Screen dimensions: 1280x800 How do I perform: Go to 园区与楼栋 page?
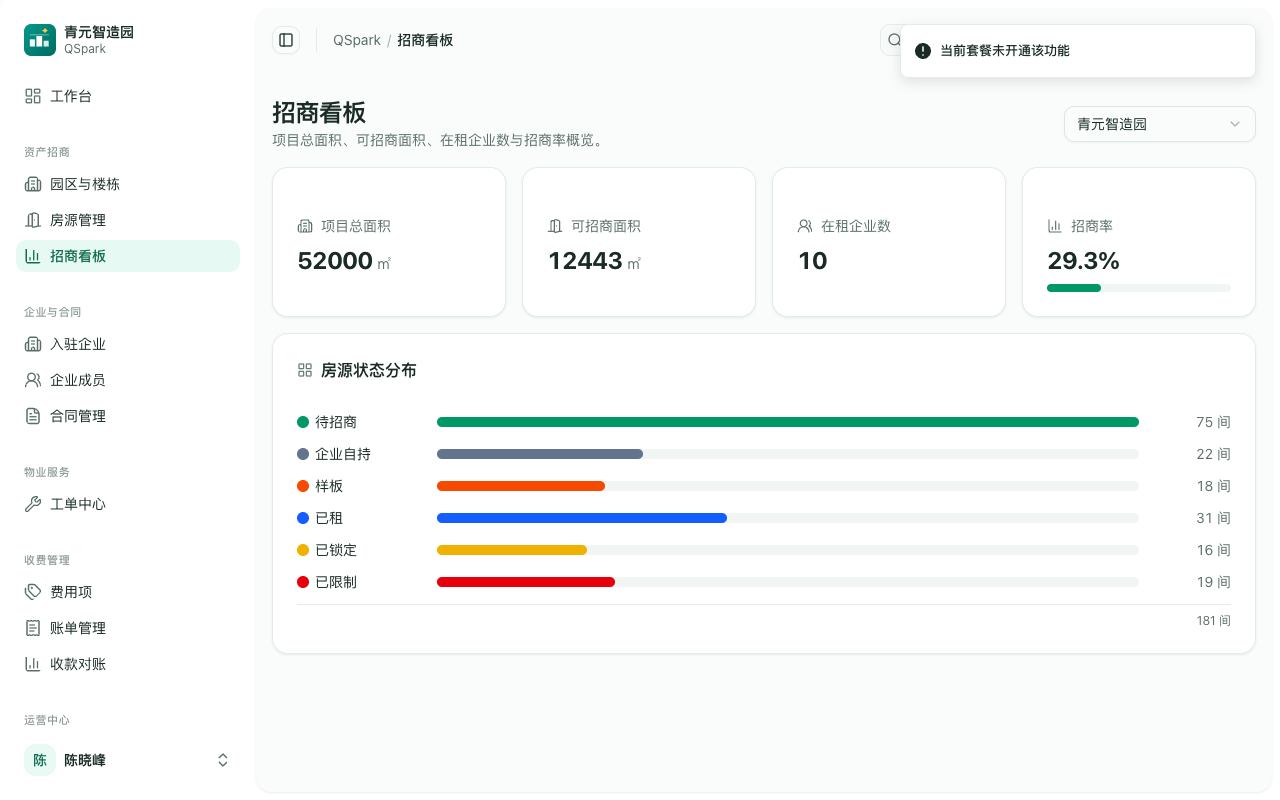click(128, 184)
